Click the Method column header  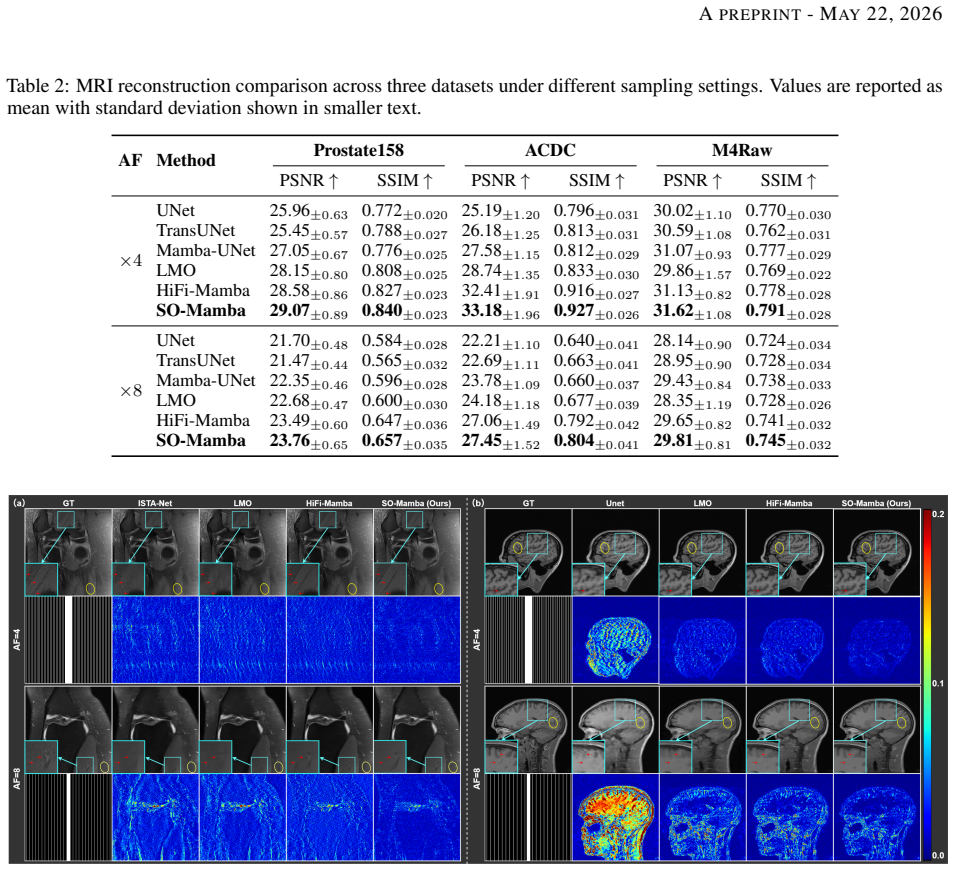[186, 161]
